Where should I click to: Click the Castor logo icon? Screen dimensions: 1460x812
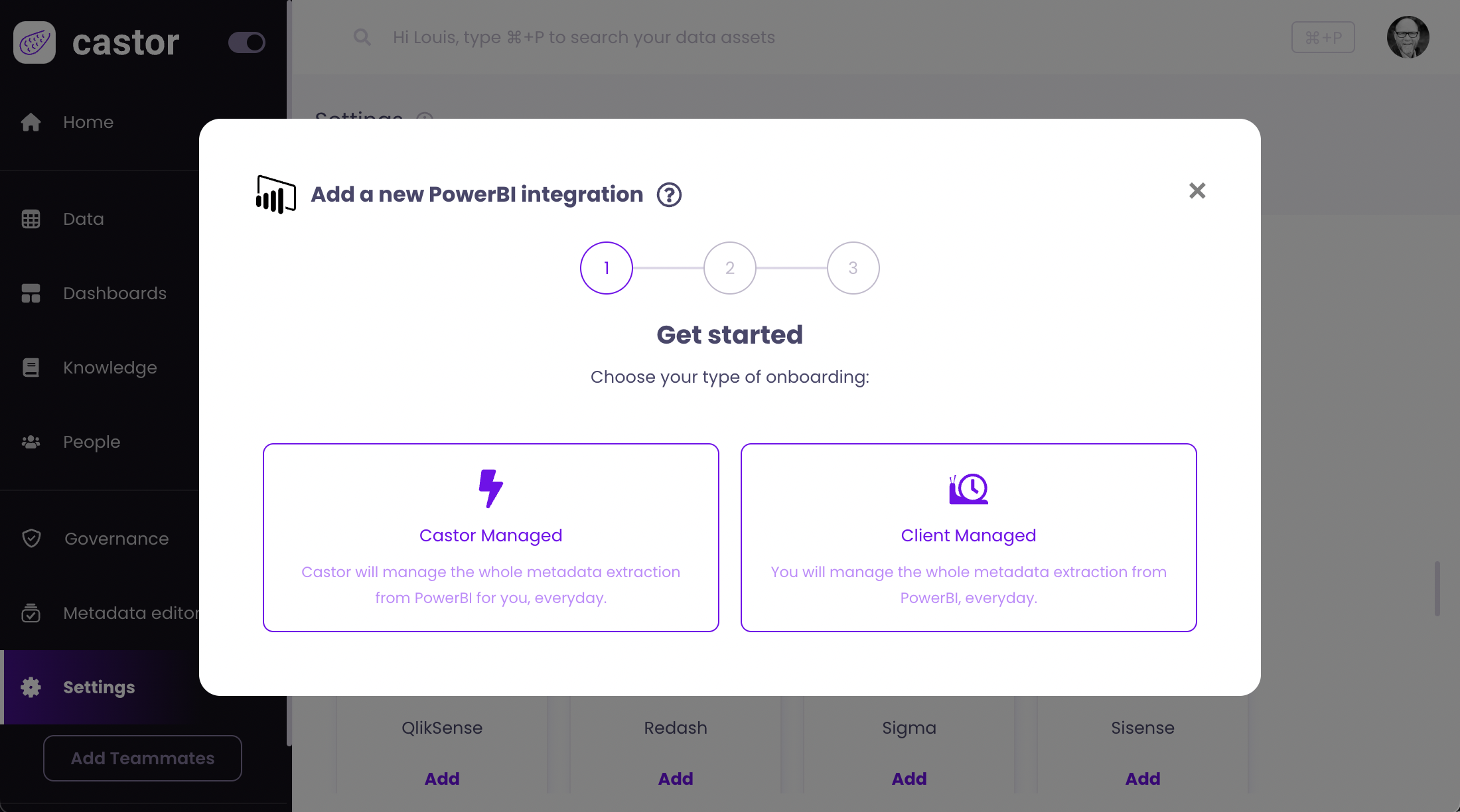tap(35, 42)
